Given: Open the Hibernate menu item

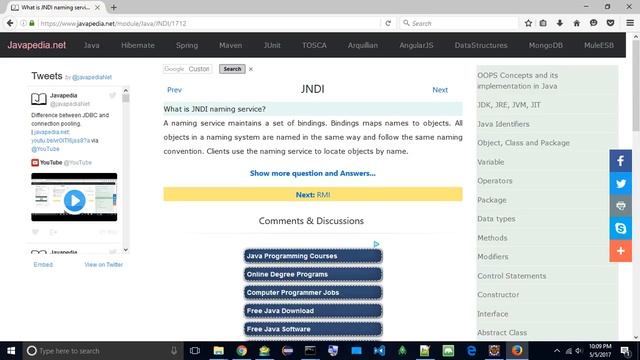Looking at the screenshot, I should [138, 45].
